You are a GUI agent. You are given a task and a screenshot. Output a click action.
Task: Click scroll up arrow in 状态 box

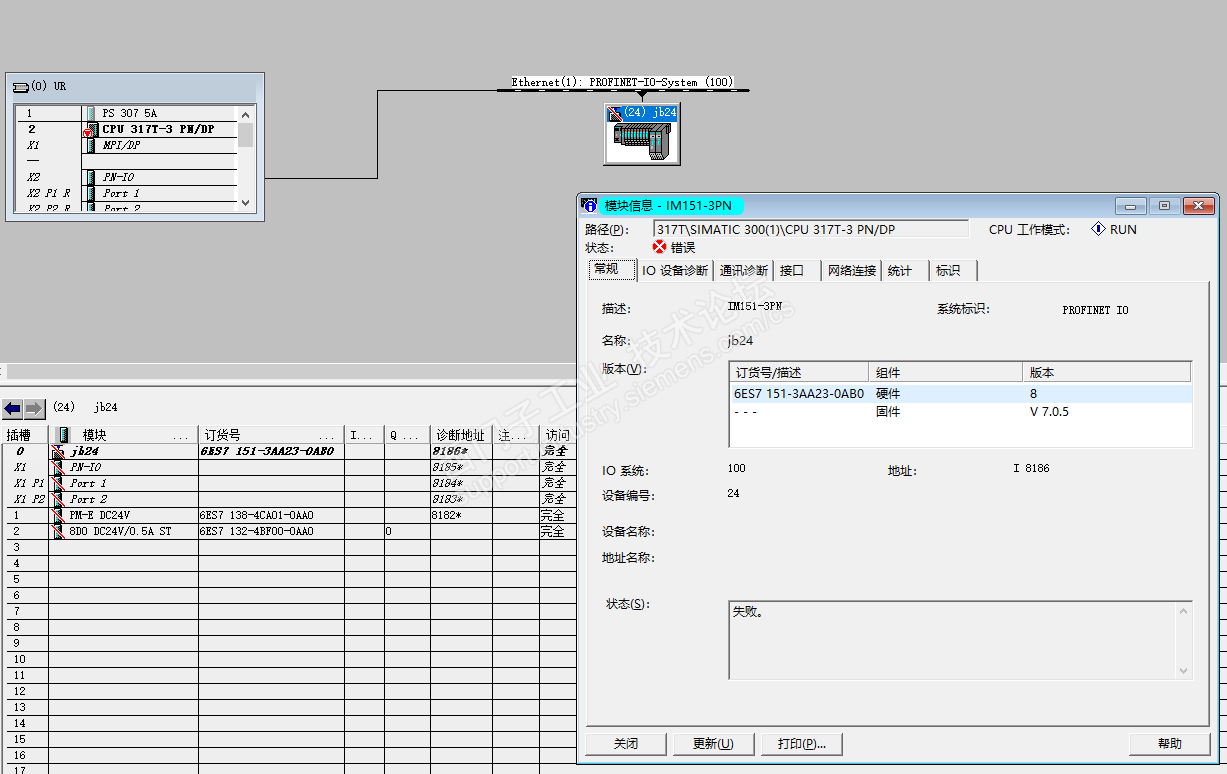[1184, 610]
